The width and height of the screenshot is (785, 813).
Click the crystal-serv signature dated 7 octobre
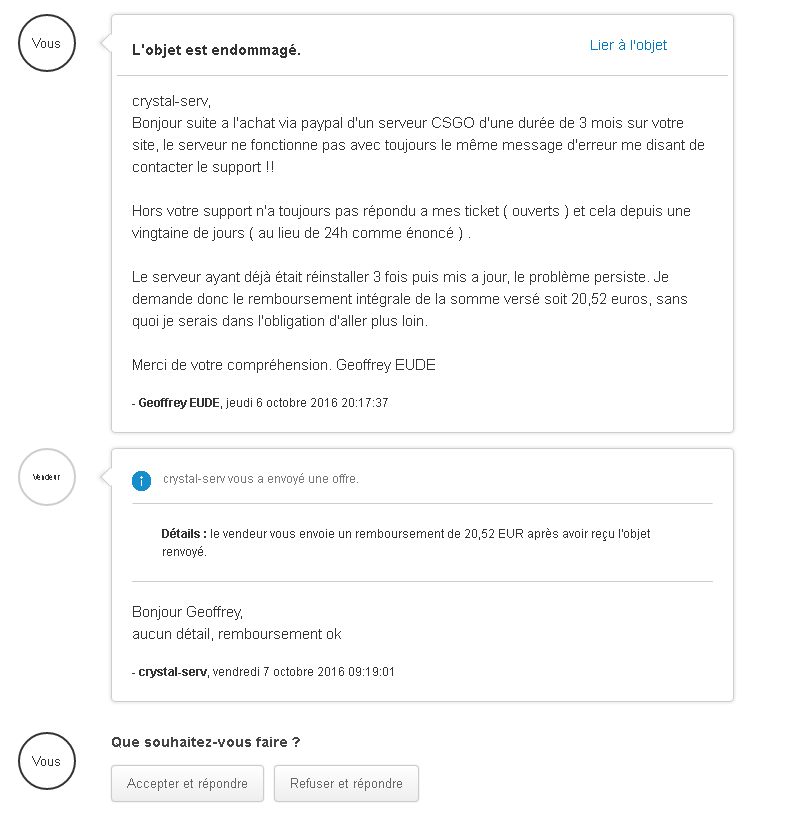[x=263, y=672]
